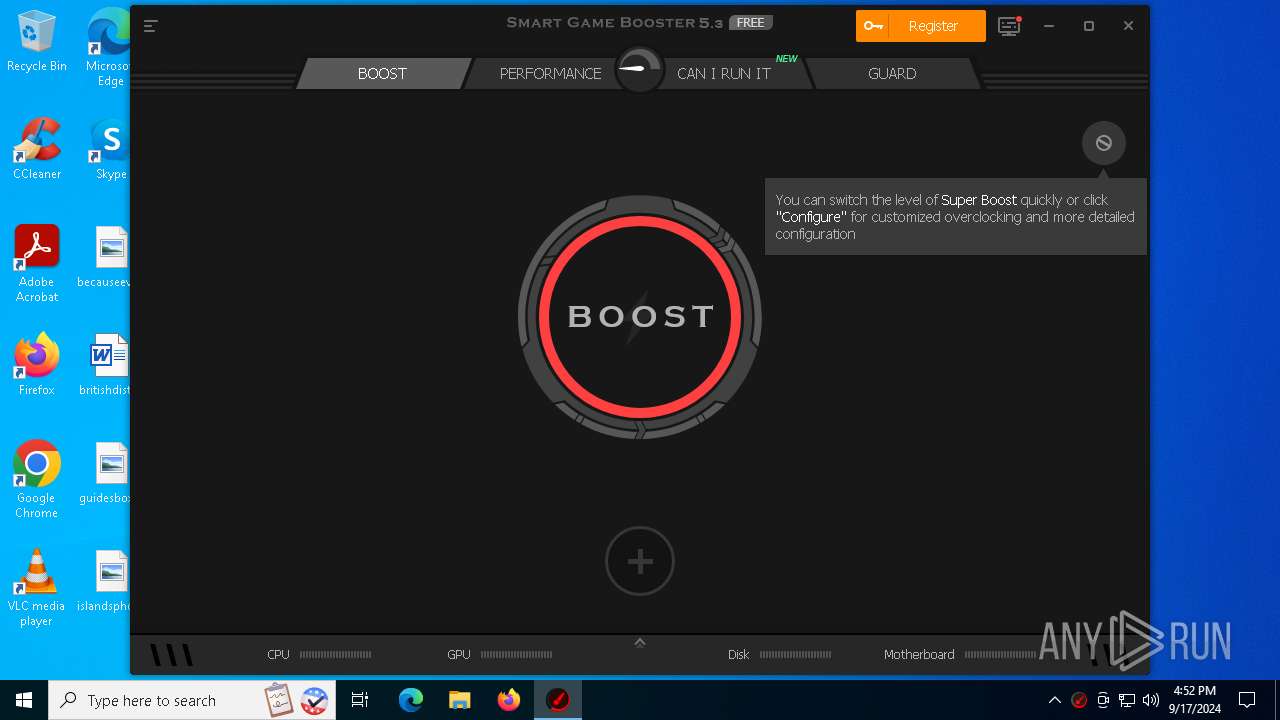Minimize the Smart Game Booster window
Image resolution: width=1280 pixels, height=720 pixels.
coord(1049,26)
